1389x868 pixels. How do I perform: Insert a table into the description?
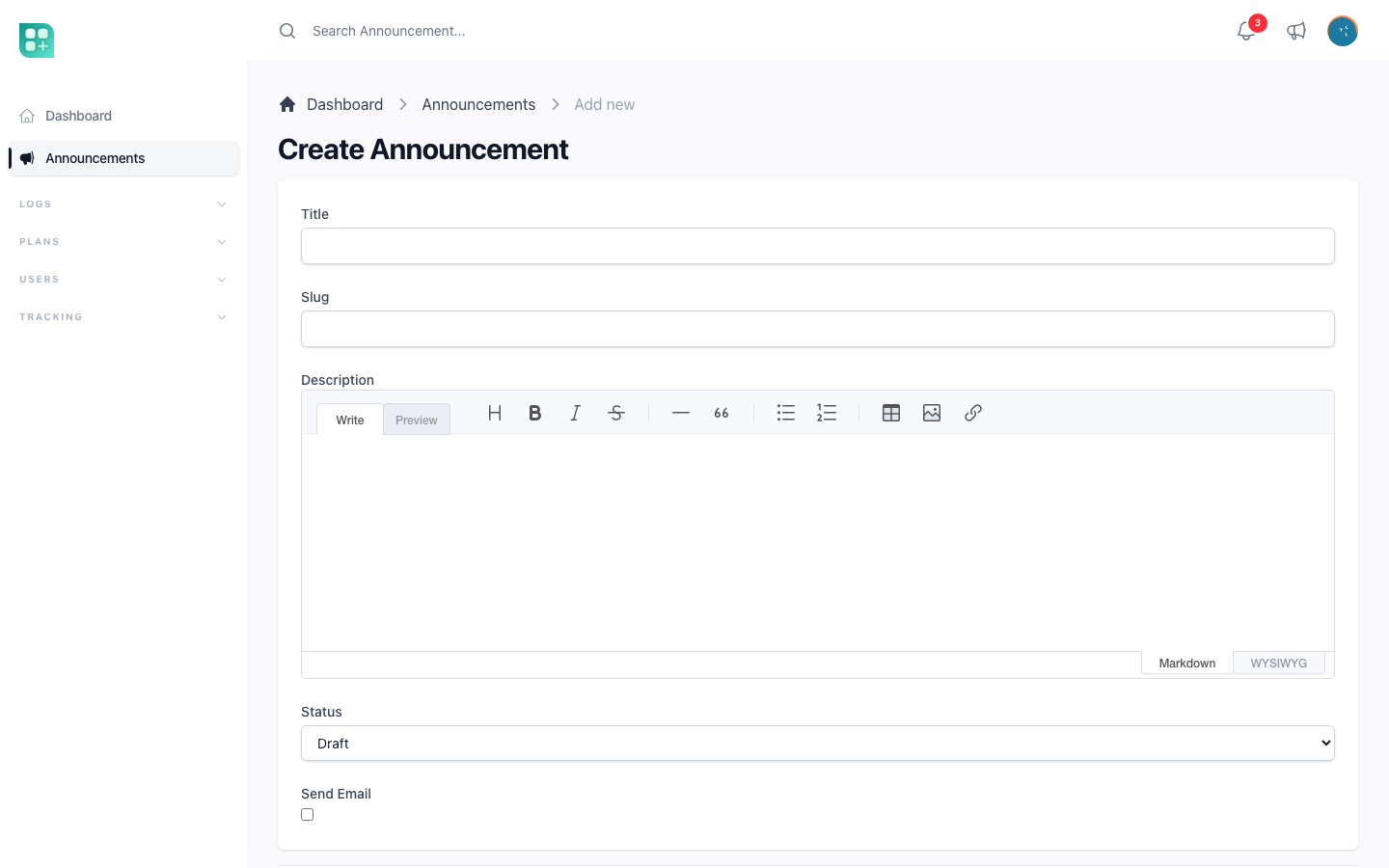(x=891, y=413)
